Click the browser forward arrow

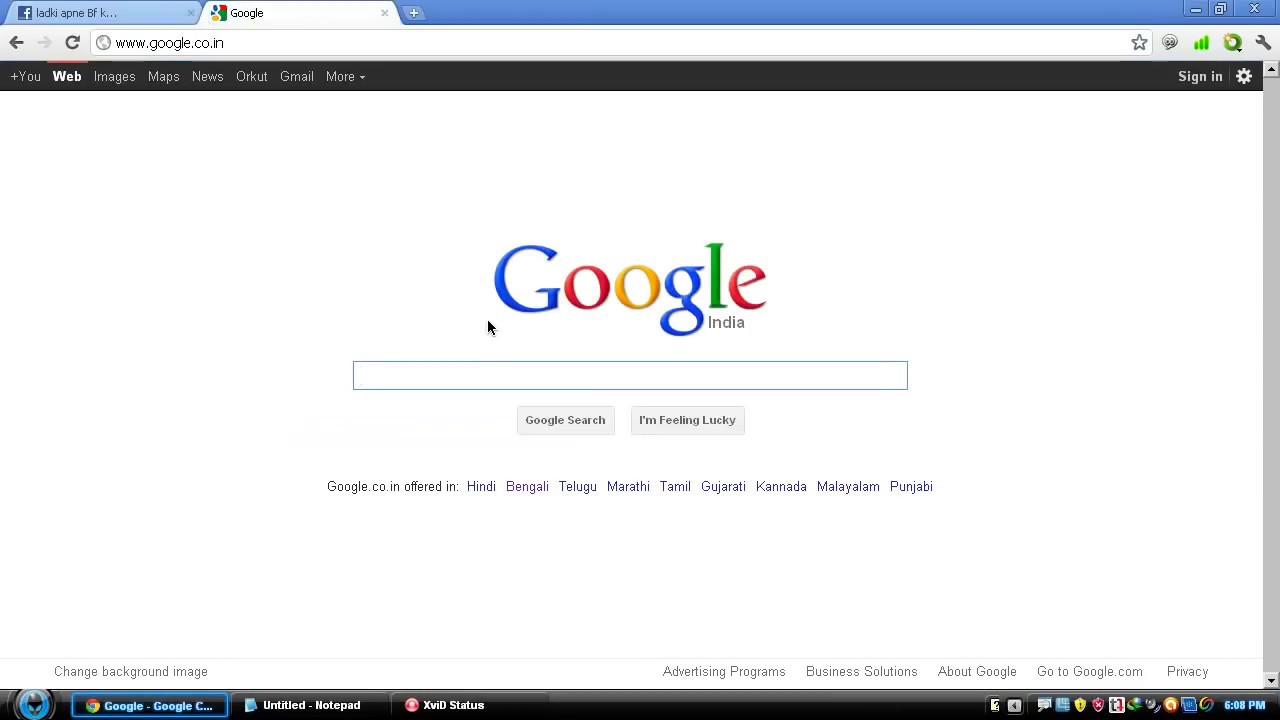pyautogui.click(x=44, y=42)
